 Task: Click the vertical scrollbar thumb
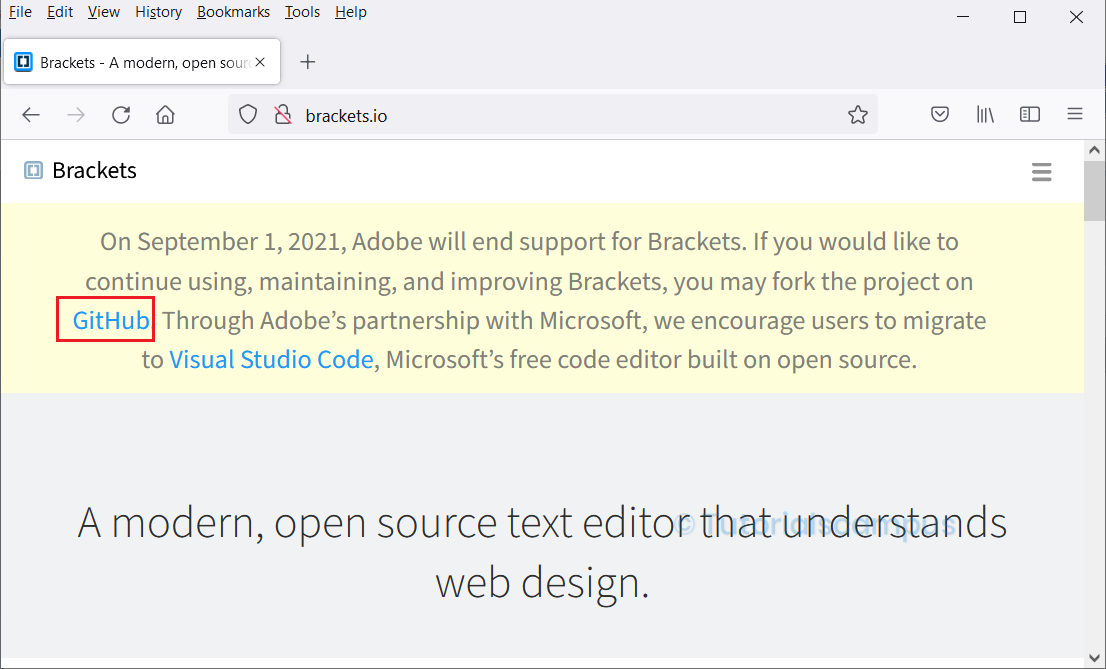(1094, 191)
